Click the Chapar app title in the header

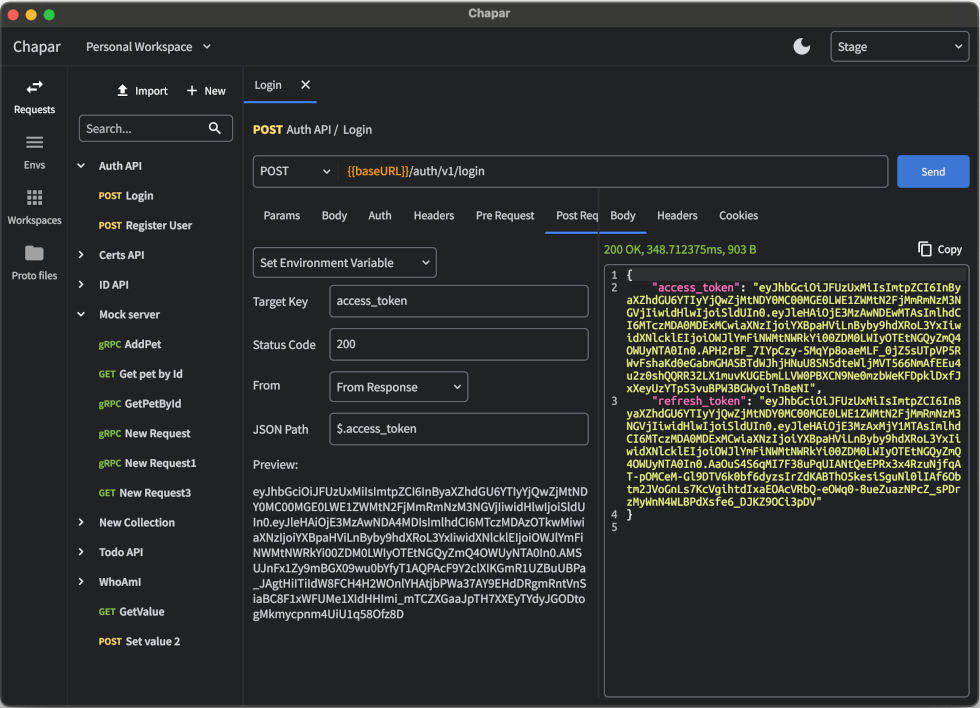[37, 47]
